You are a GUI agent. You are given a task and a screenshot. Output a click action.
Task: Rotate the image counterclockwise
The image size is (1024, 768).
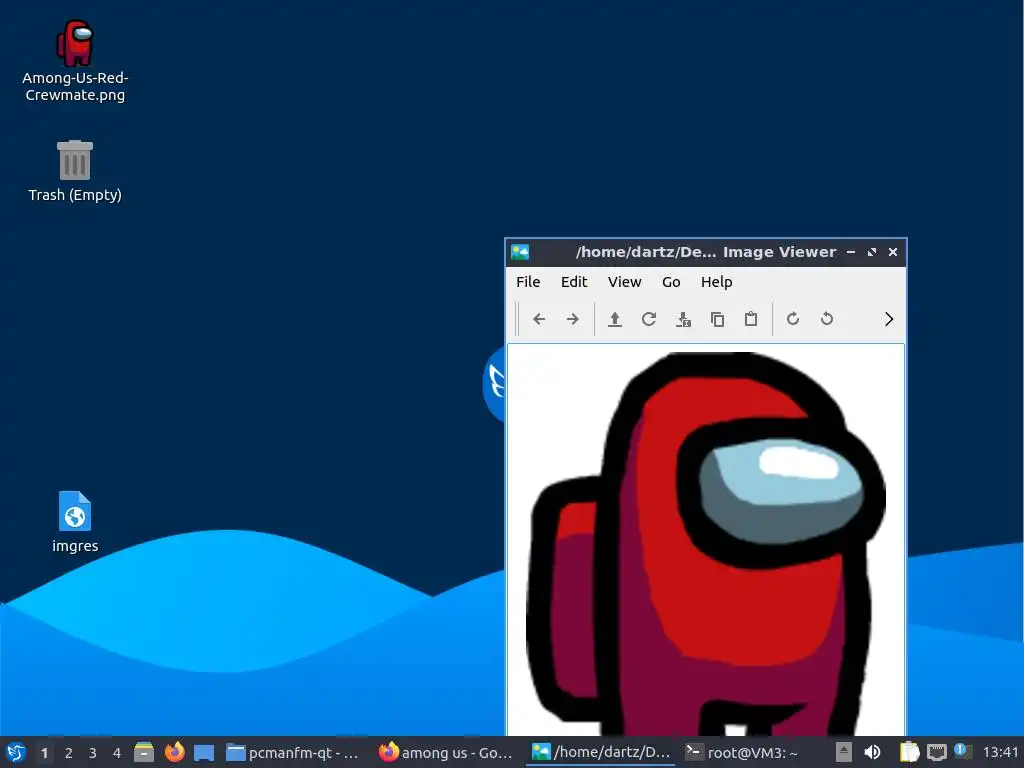point(827,319)
